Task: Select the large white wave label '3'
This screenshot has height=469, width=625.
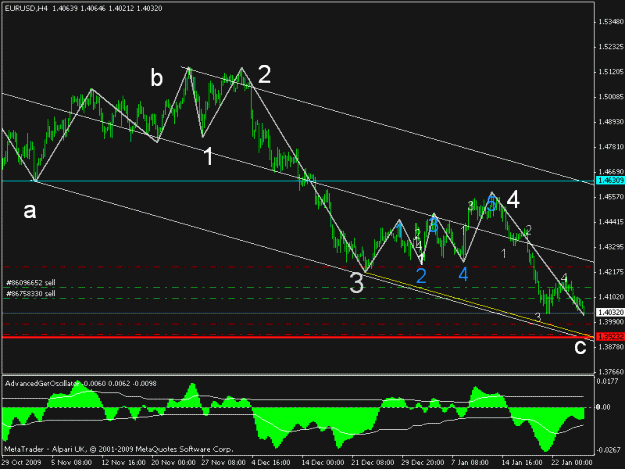Action: [356, 283]
